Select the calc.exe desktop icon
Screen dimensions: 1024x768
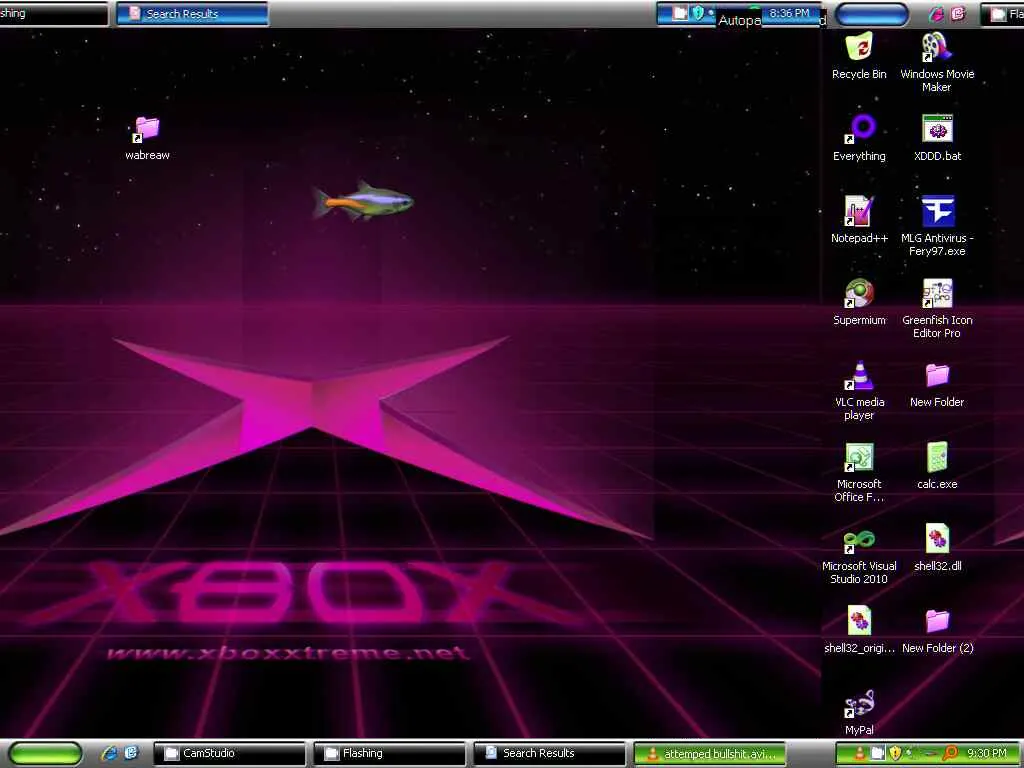pyautogui.click(x=936, y=466)
